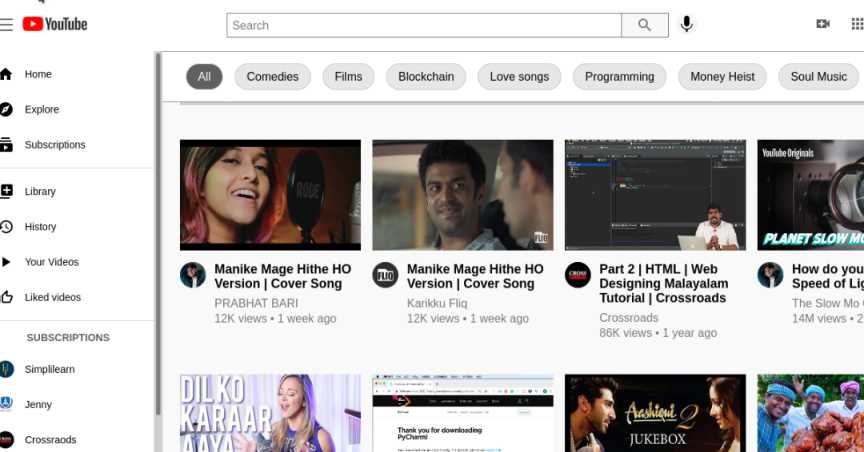Play the Planet Slow Mo thumbnail
The height and width of the screenshot is (452, 864).
[x=811, y=195]
